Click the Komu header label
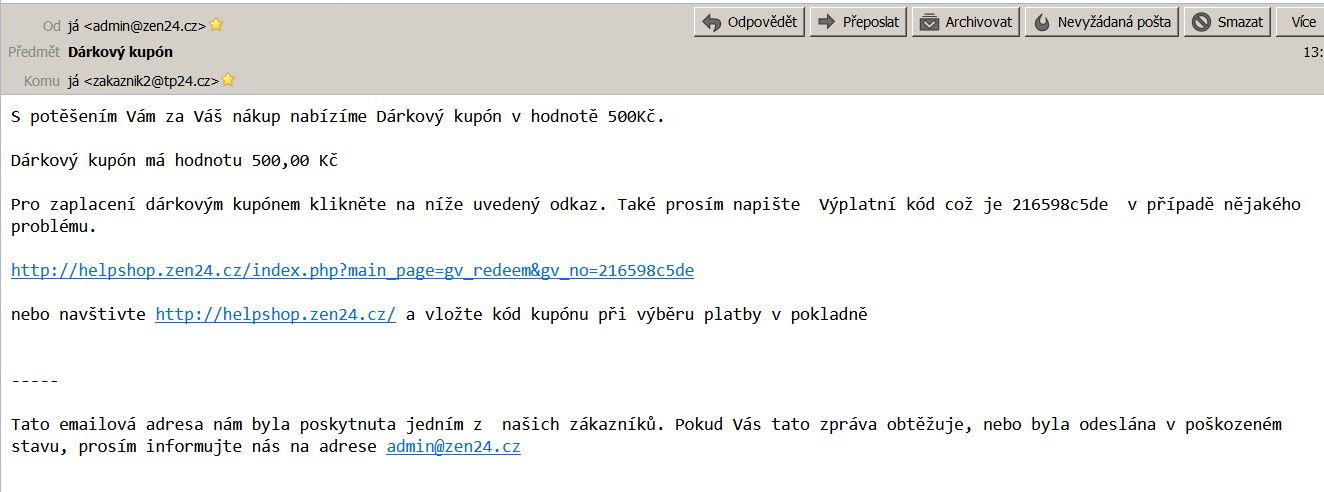The height and width of the screenshot is (492, 1324). [x=43, y=80]
